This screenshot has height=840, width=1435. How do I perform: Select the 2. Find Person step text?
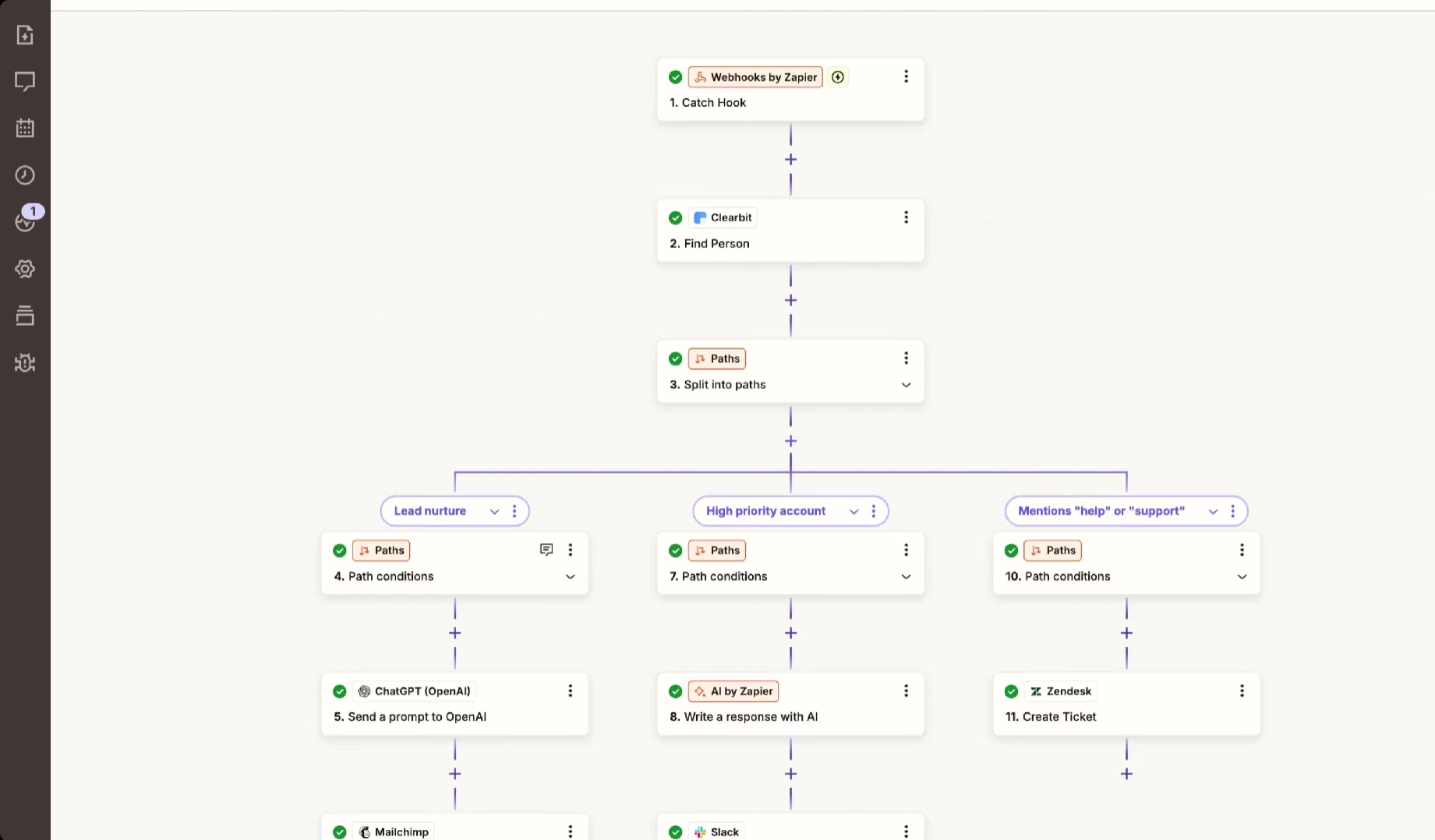tap(709, 244)
